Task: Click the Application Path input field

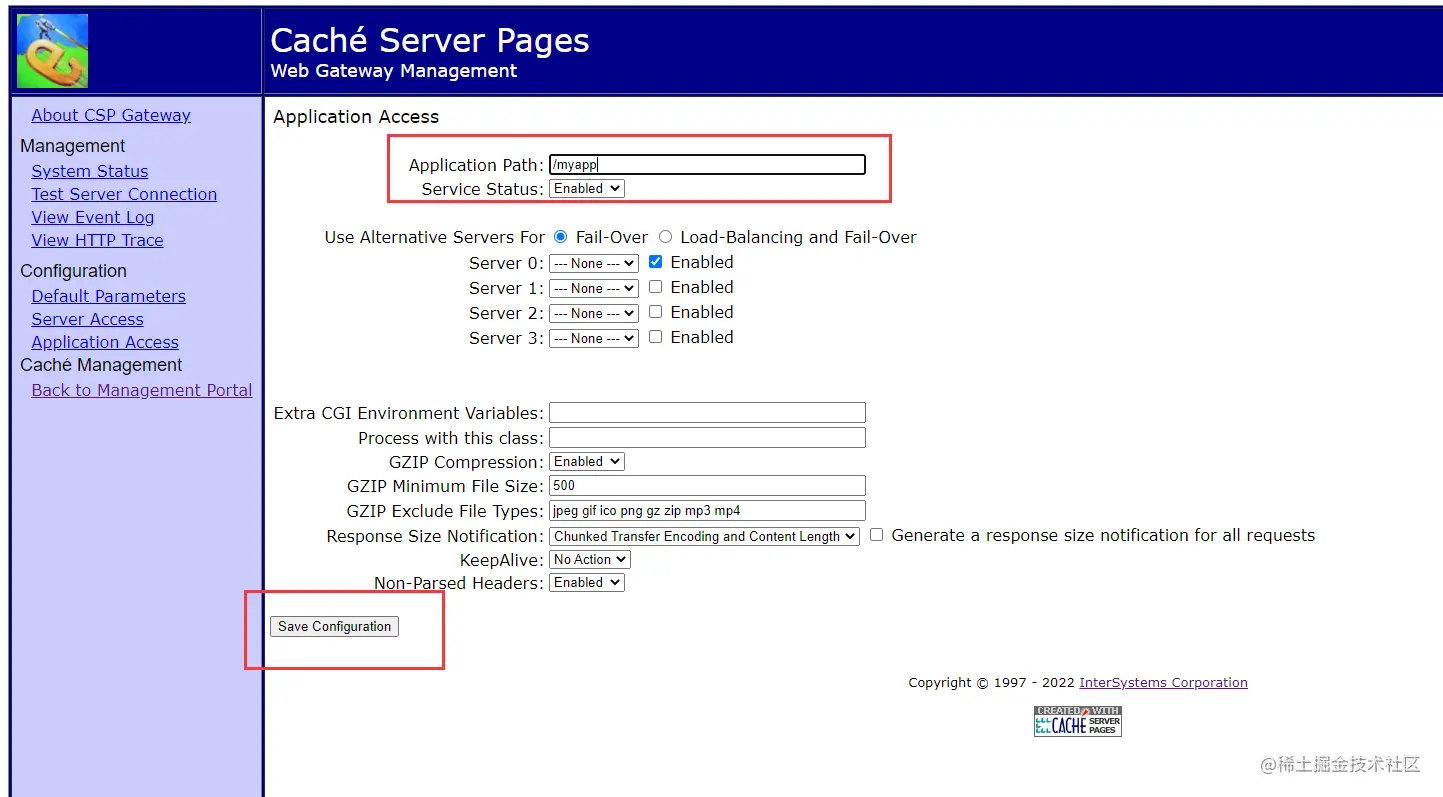Action: 707,165
